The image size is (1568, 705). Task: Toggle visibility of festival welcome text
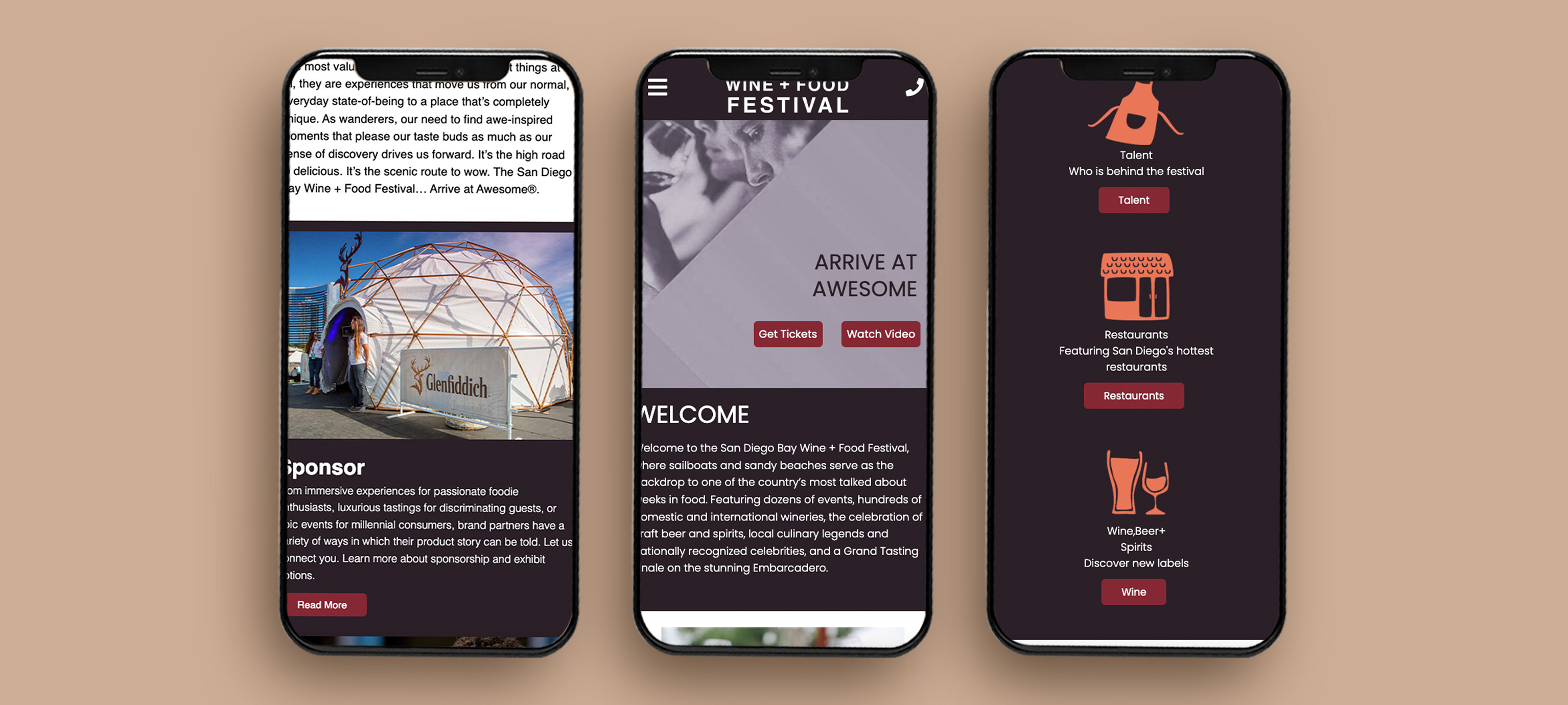click(692, 413)
